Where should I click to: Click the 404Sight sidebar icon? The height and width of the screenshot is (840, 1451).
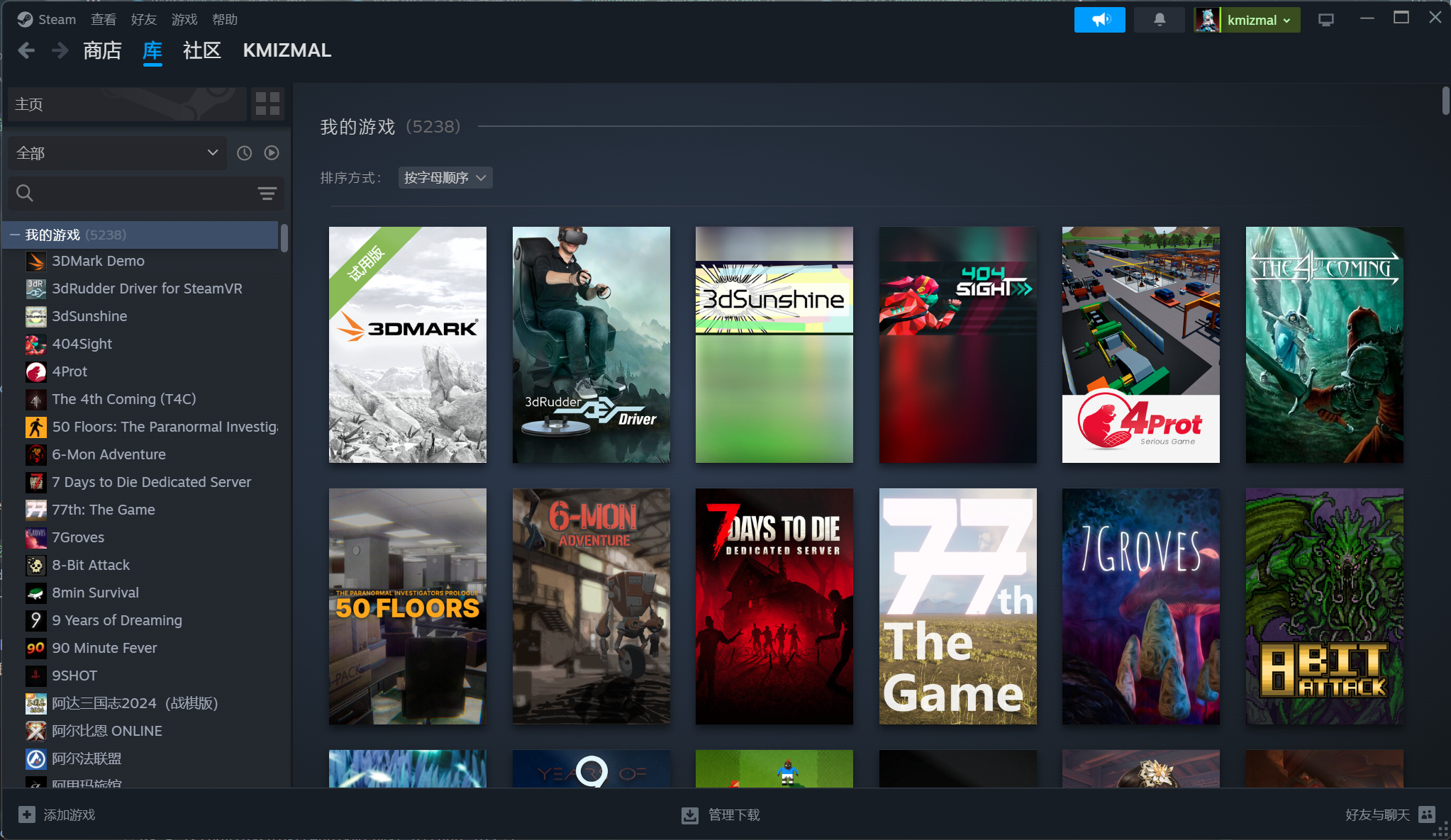point(36,345)
